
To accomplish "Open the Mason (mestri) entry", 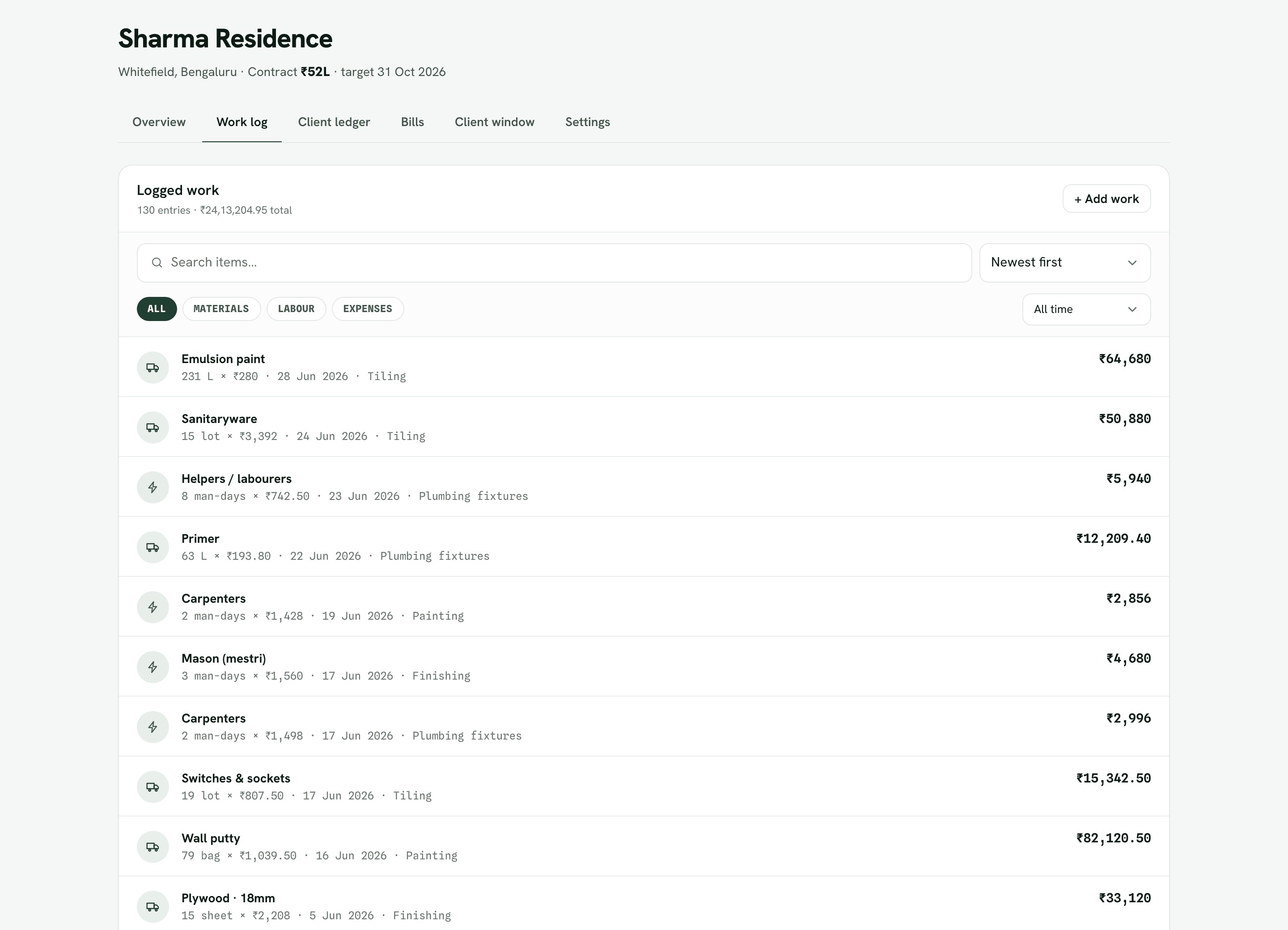I will (x=644, y=667).
